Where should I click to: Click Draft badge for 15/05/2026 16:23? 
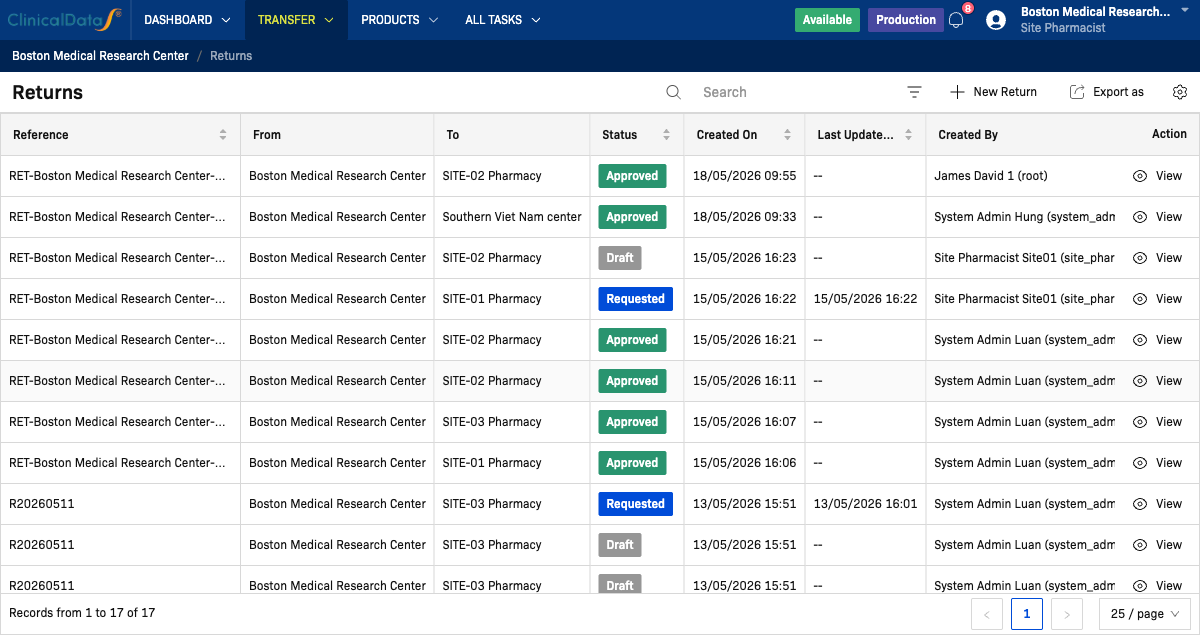(620, 258)
